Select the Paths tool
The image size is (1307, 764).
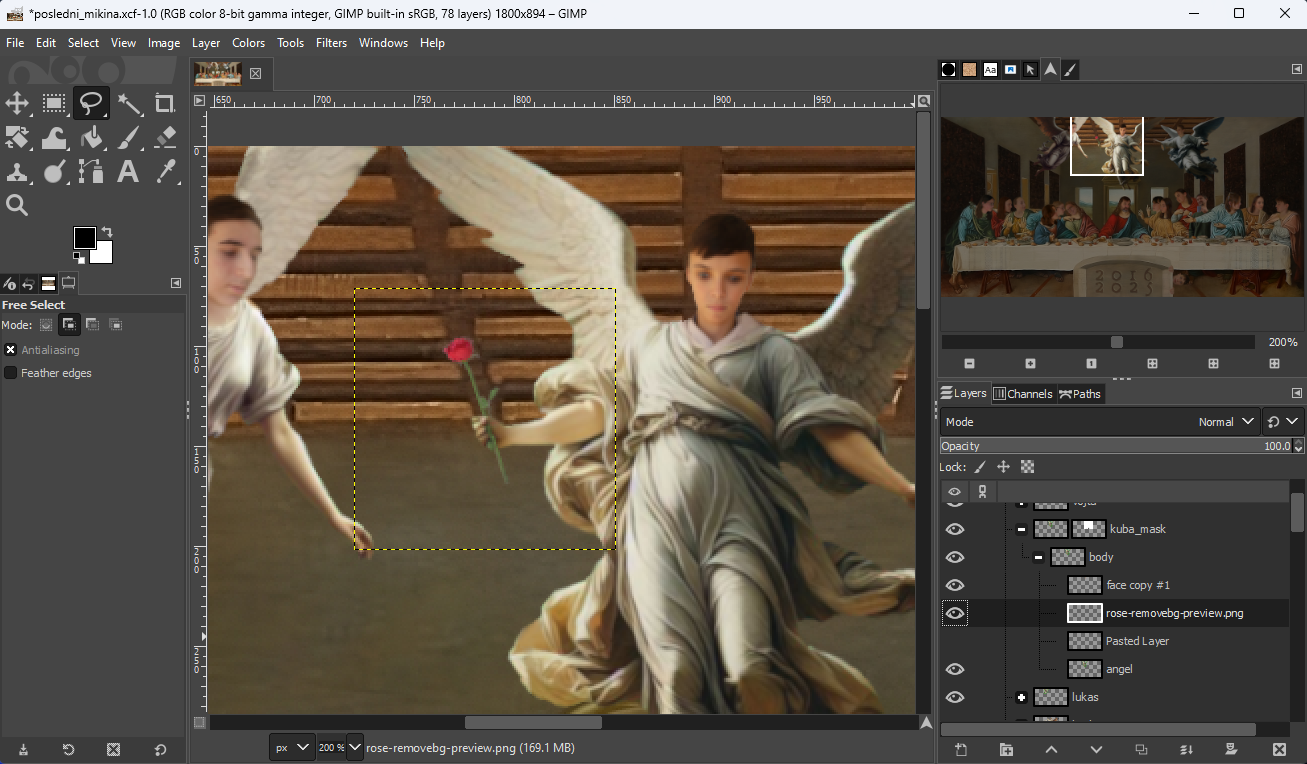click(91, 171)
